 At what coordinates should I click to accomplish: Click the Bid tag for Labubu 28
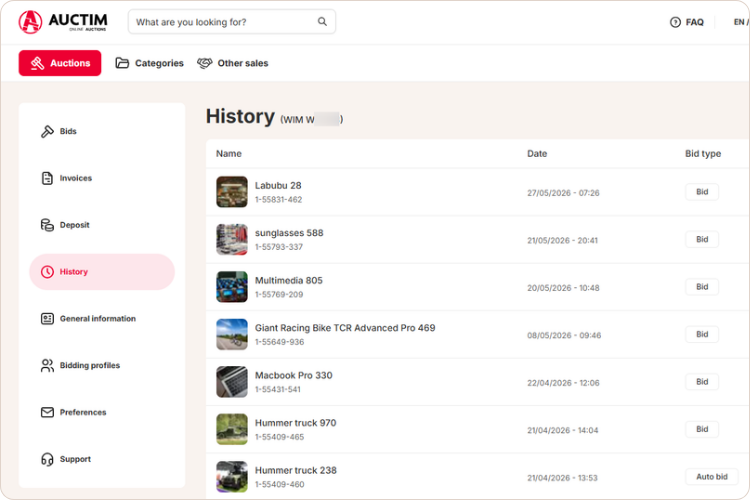[x=702, y=192]
